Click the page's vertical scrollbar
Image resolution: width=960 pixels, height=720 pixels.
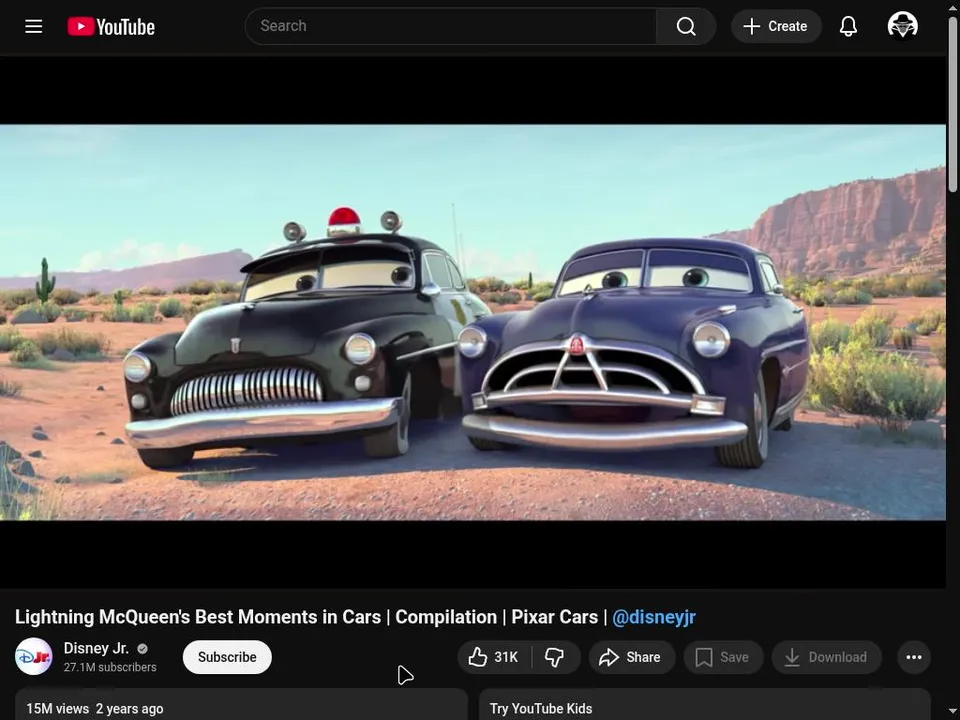tap(953, 104)
